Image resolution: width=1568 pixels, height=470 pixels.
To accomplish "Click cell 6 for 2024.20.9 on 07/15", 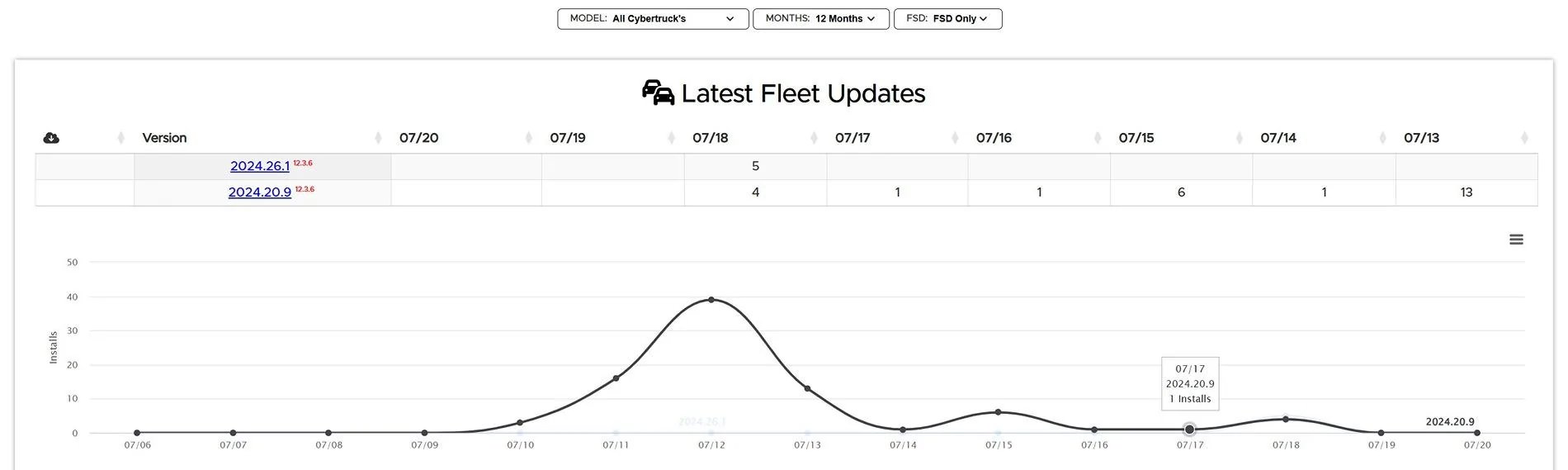I will tap(1181, 192).
